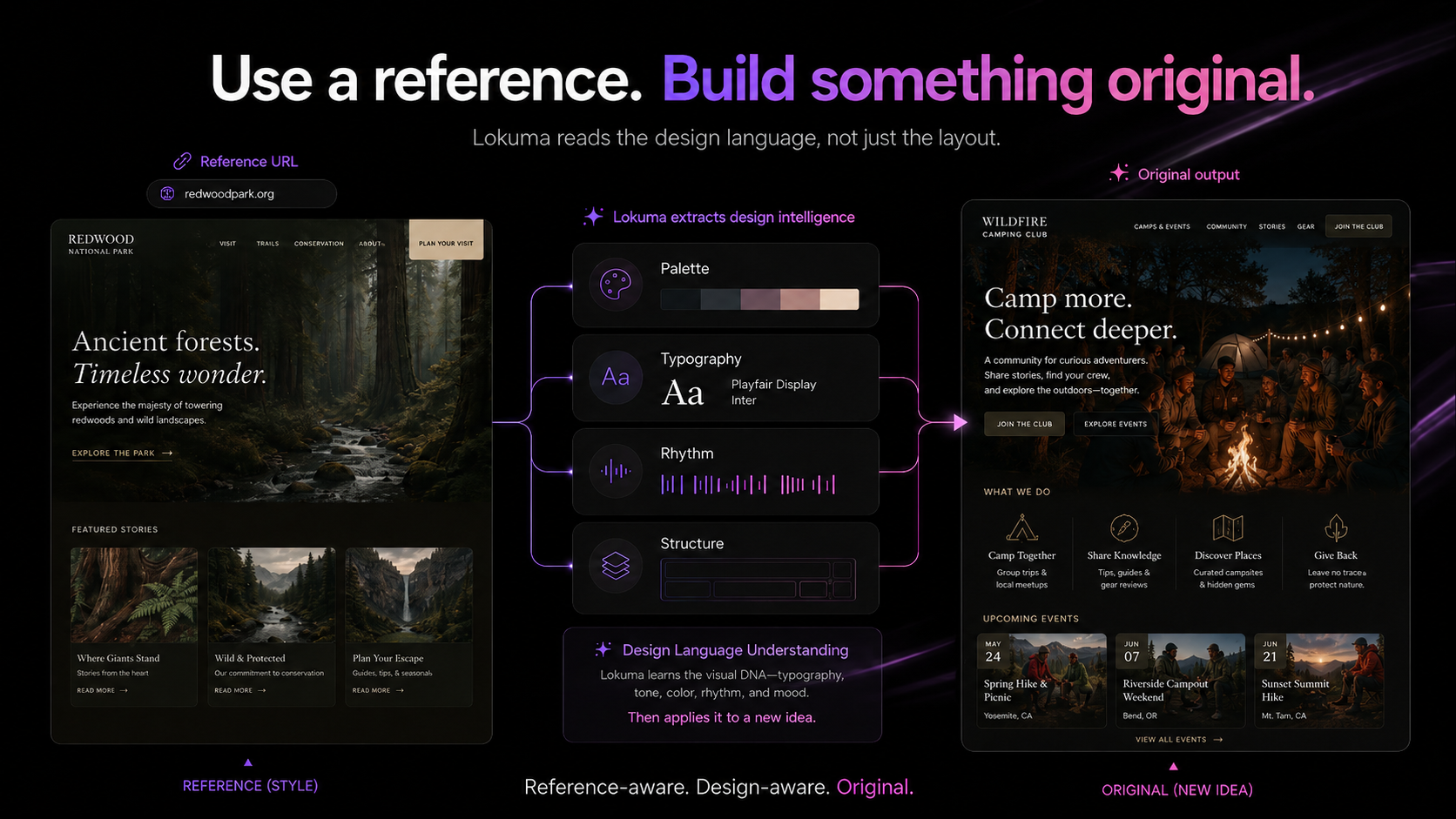Click Read More under Wild & Protected

(240, 690)
